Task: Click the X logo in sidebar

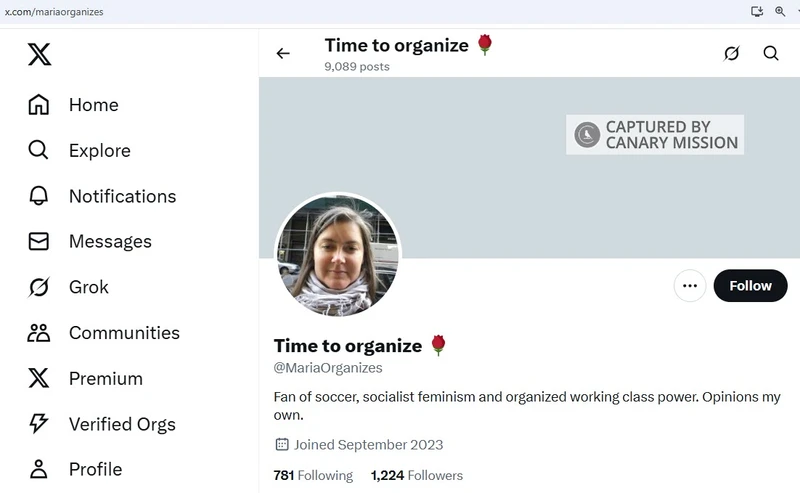Action: pos(39,53)
